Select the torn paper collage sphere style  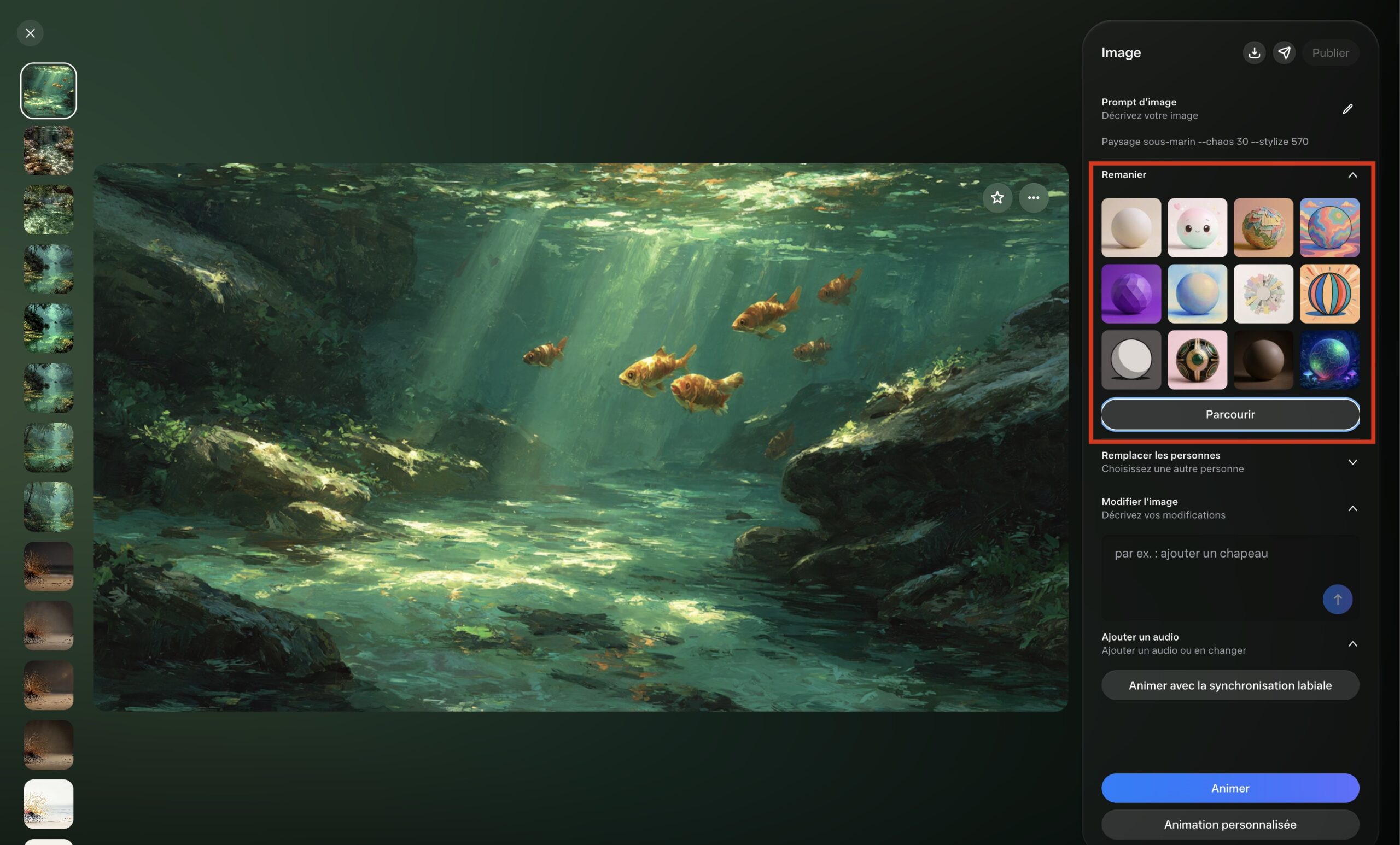[x=1263, y=228]
